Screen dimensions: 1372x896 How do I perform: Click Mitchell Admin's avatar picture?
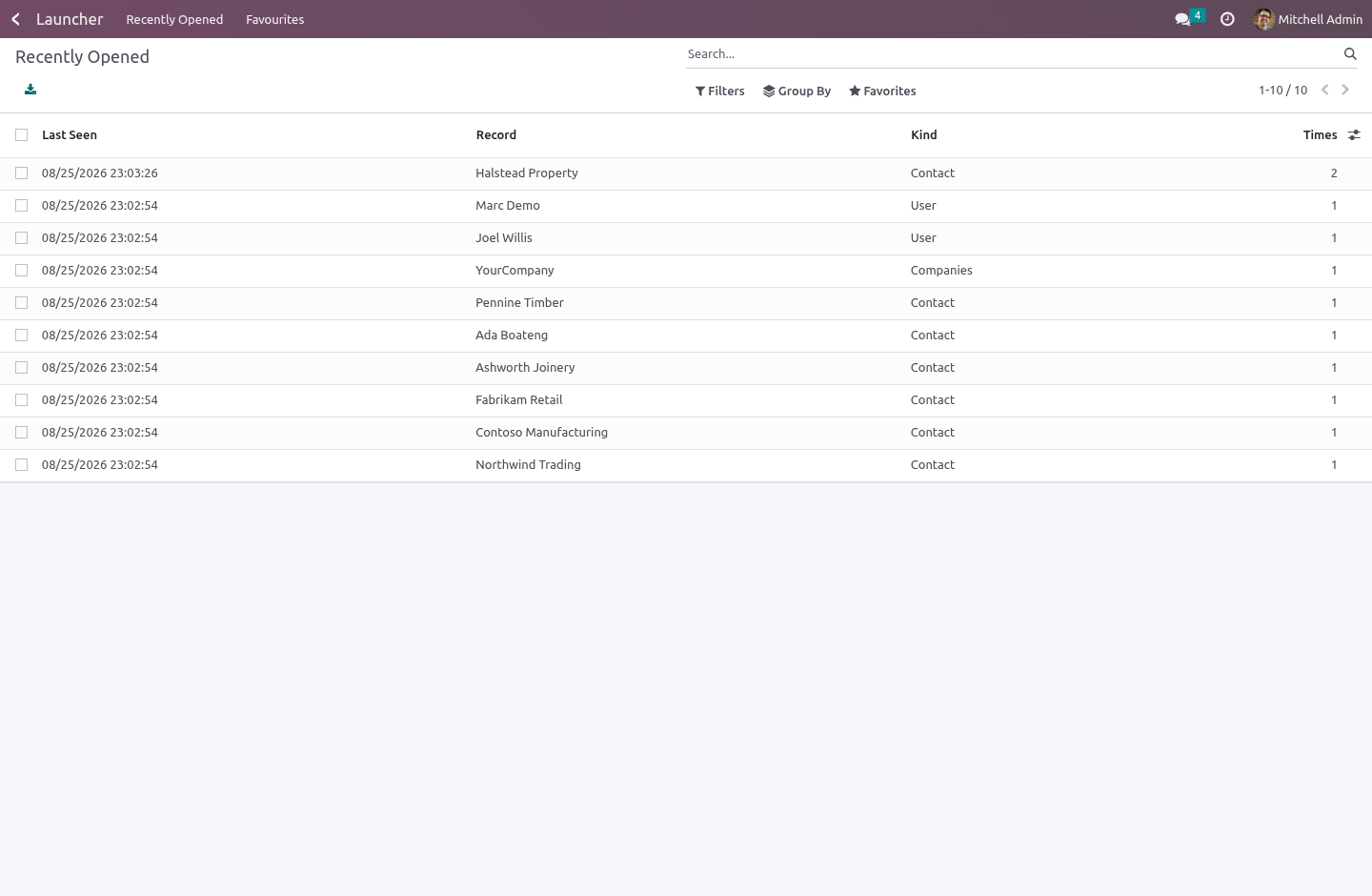[x=1264, y=19]
